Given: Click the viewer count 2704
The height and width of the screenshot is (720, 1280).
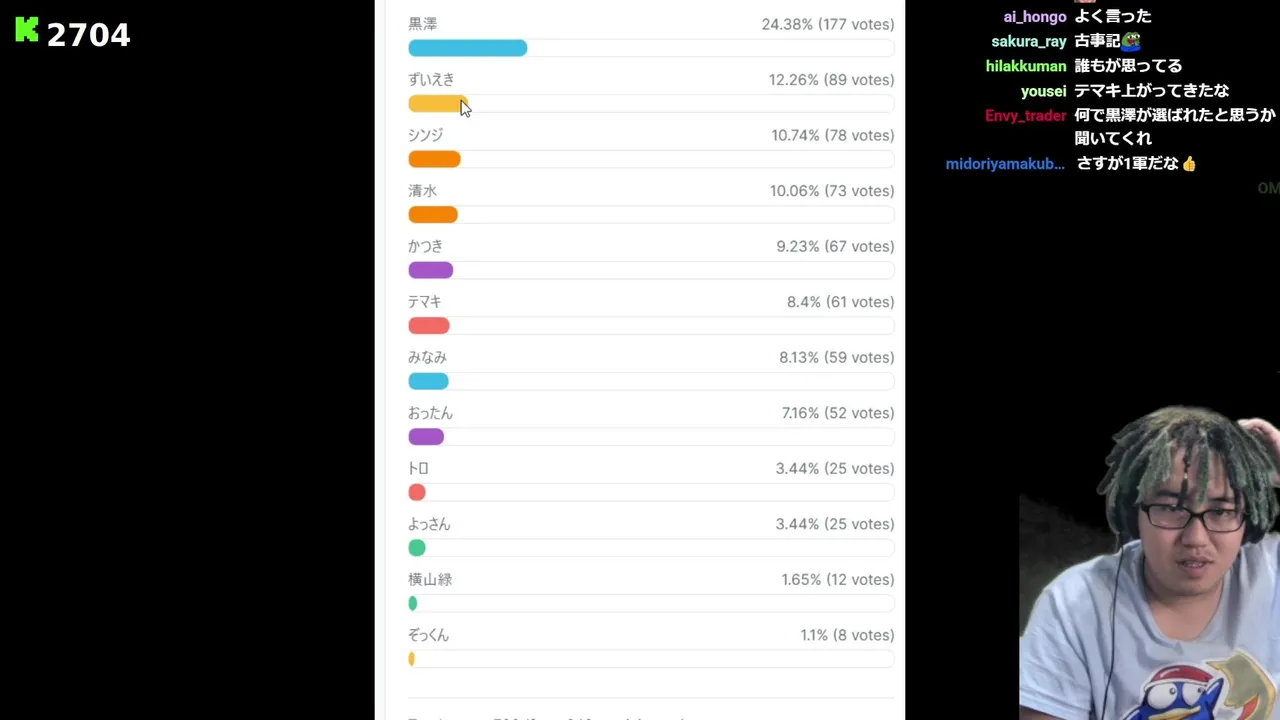Looking at the screenshot, I should coord(88,35).
